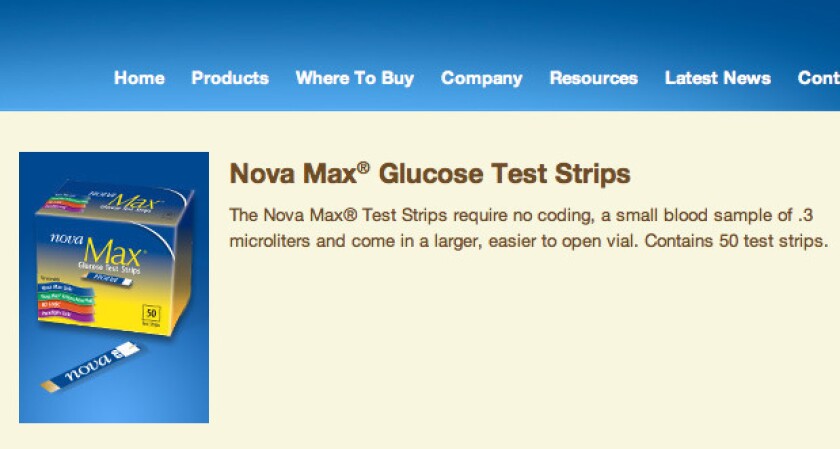
Task: Click the Nova Max test strips product image
Action: coord(114,288)
